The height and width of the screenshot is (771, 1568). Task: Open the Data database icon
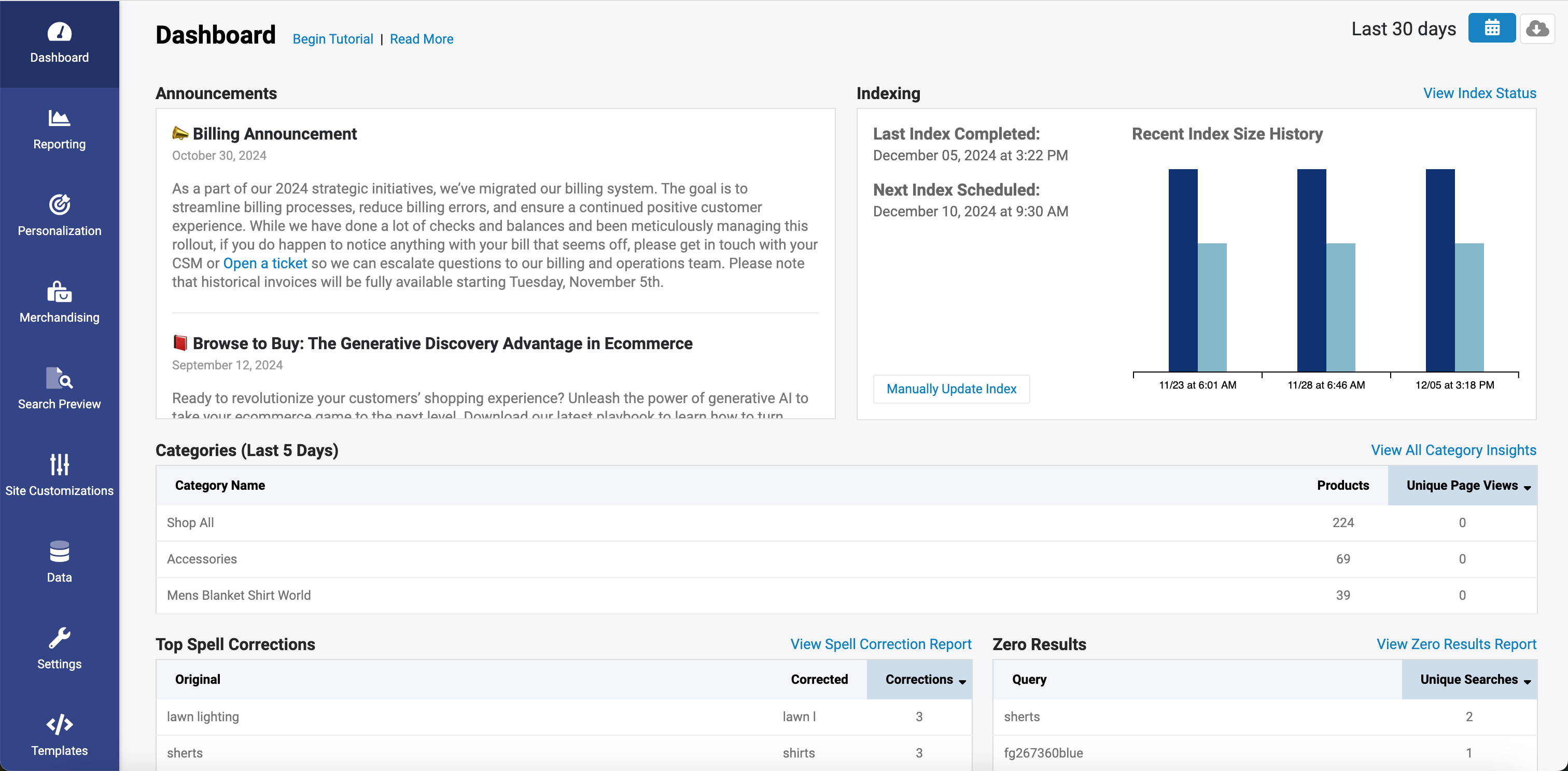coord(59,552)
